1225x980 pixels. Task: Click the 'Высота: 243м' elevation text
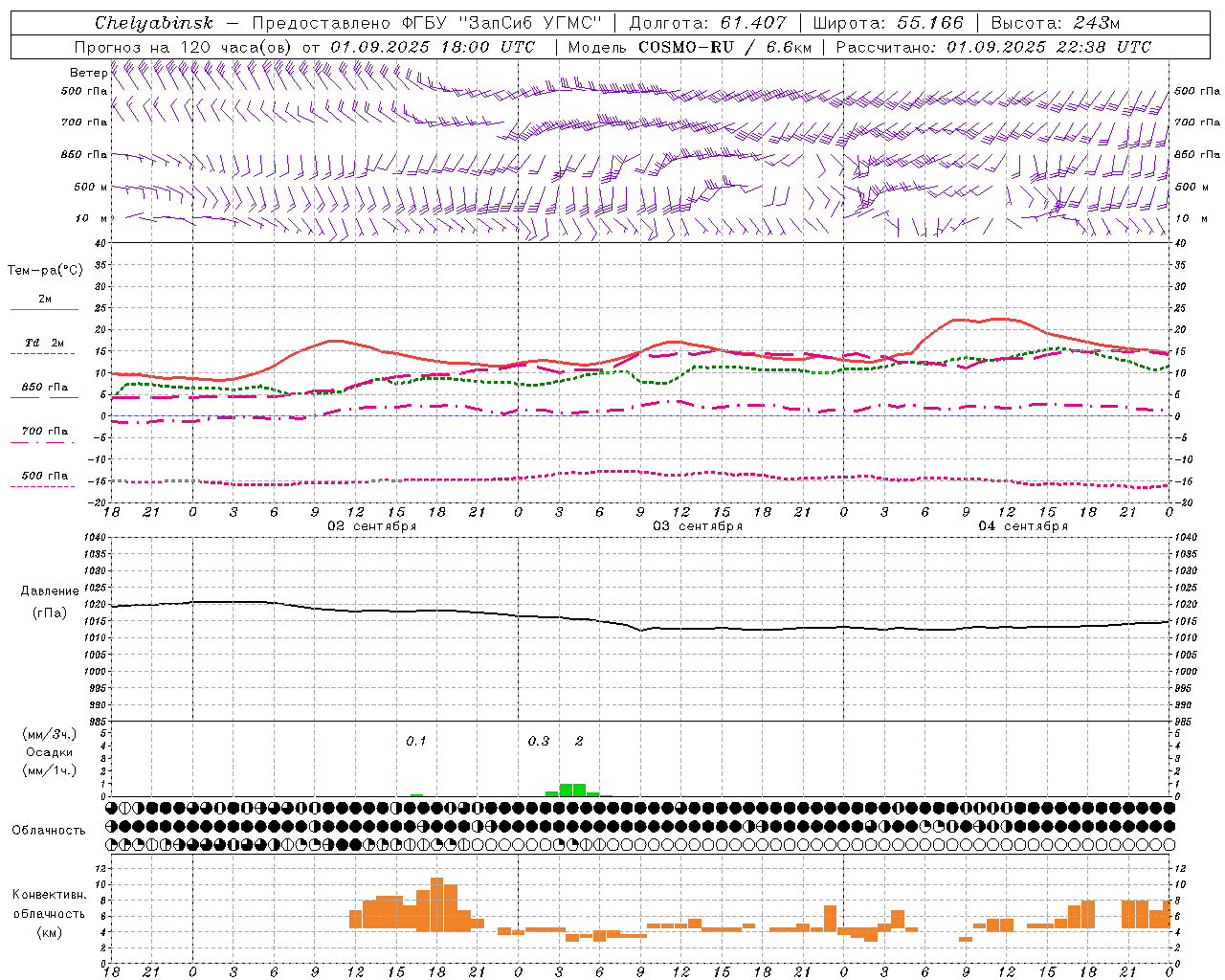point(1055,23)
